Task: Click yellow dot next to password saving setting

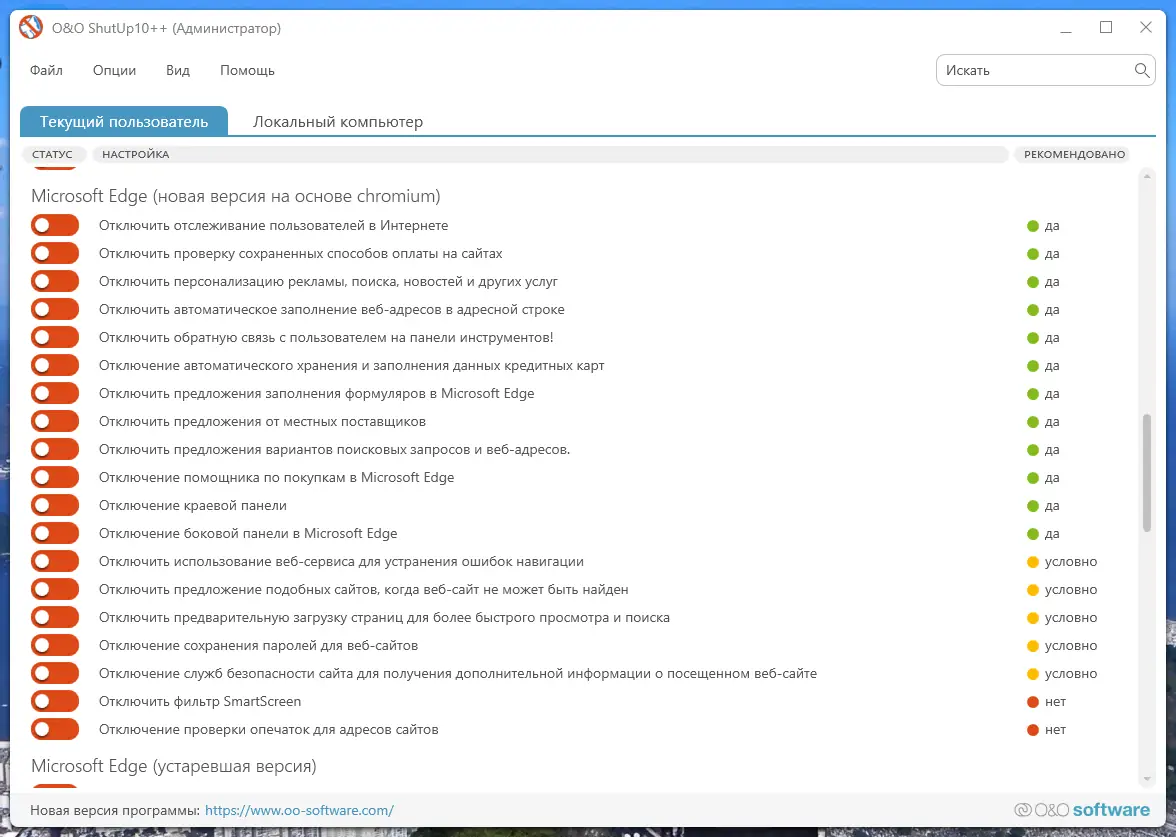Action: (x=1033, y=646)
